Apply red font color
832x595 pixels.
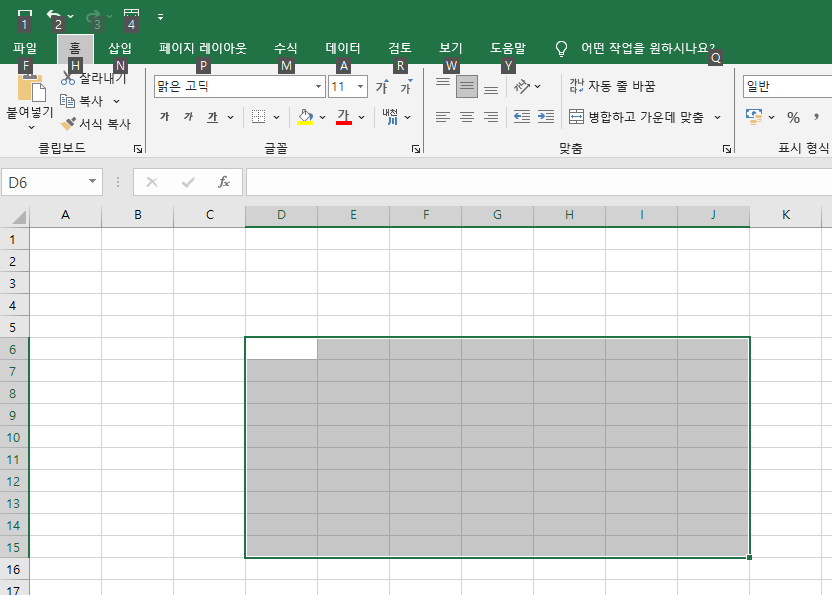(344, 117)
